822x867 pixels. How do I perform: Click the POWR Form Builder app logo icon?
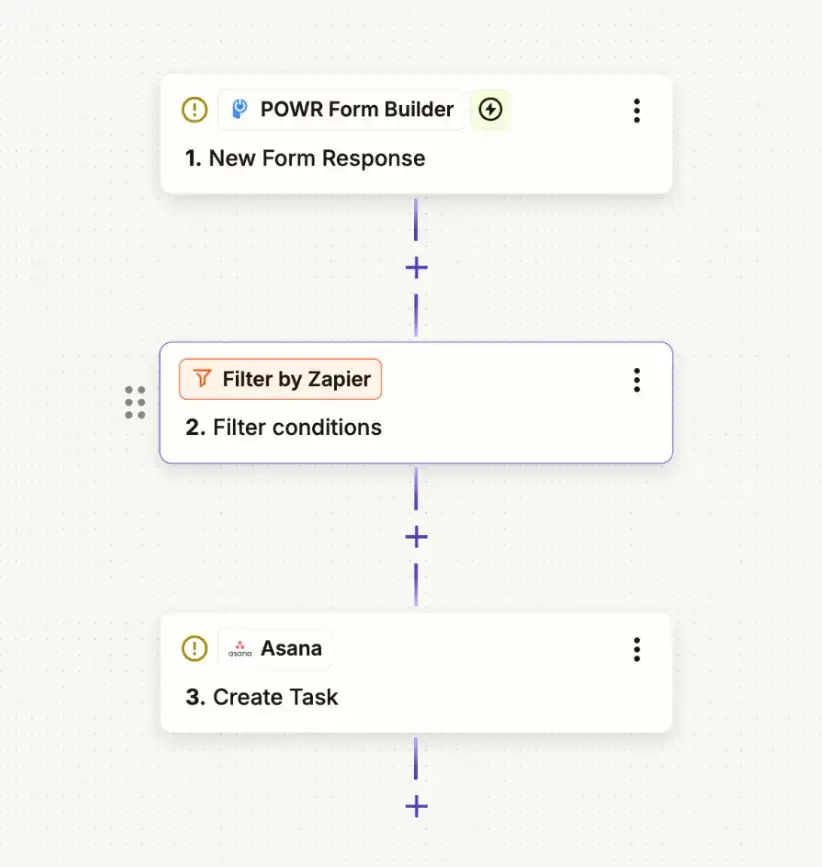click(239, 109)
